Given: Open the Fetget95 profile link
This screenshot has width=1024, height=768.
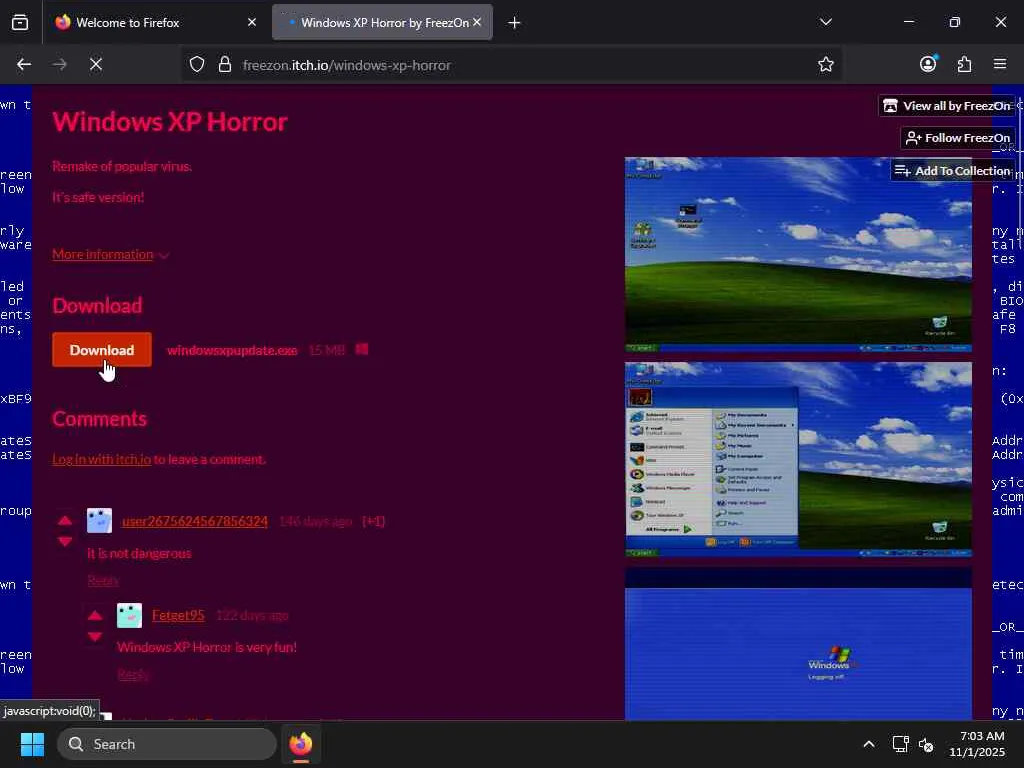Looking at the screenshot, I should 178,615.
